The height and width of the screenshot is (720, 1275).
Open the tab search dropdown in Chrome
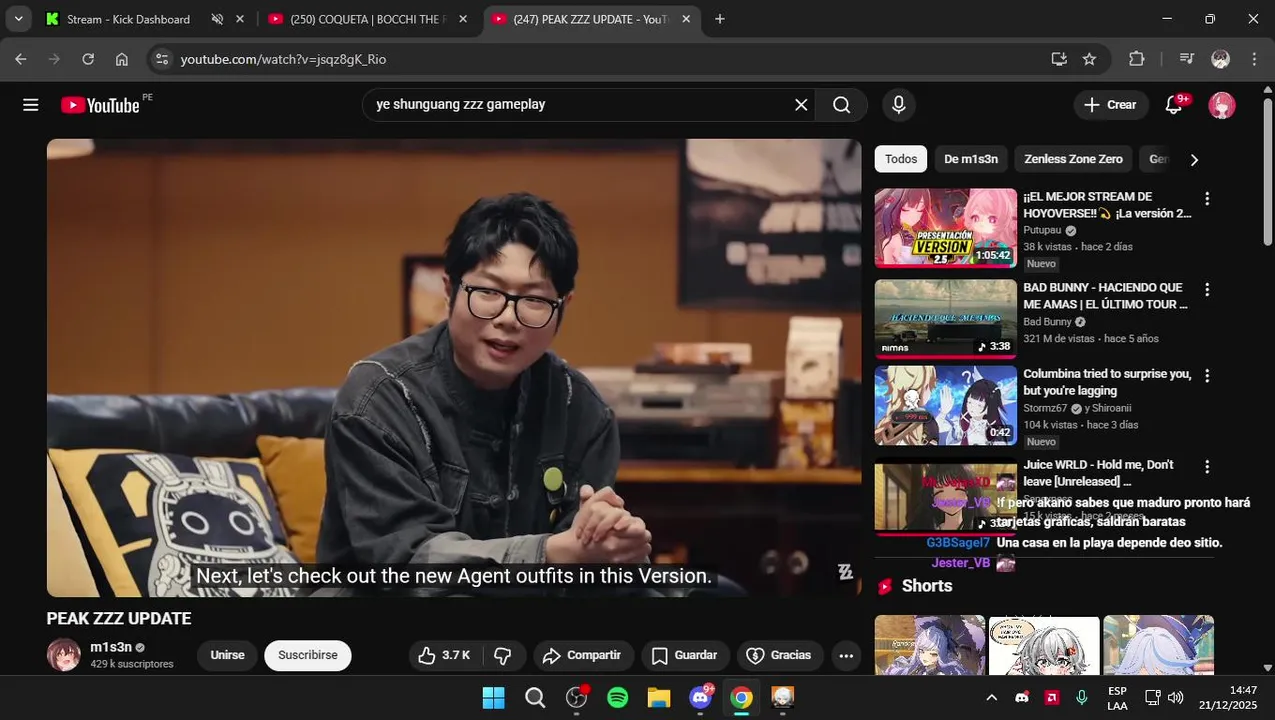pos(18,19)
